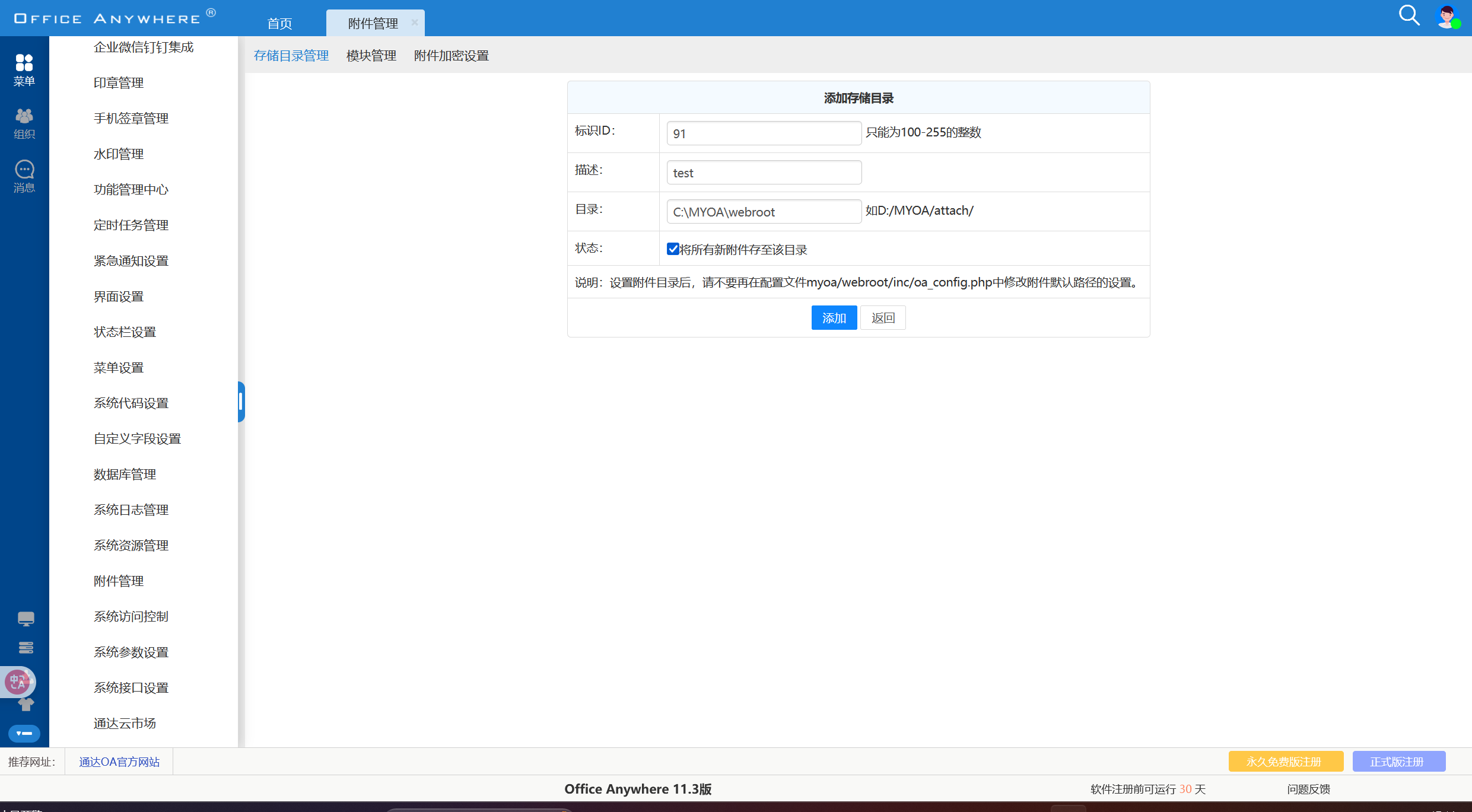Collapse the side menu panel handle

pos(241,402)
